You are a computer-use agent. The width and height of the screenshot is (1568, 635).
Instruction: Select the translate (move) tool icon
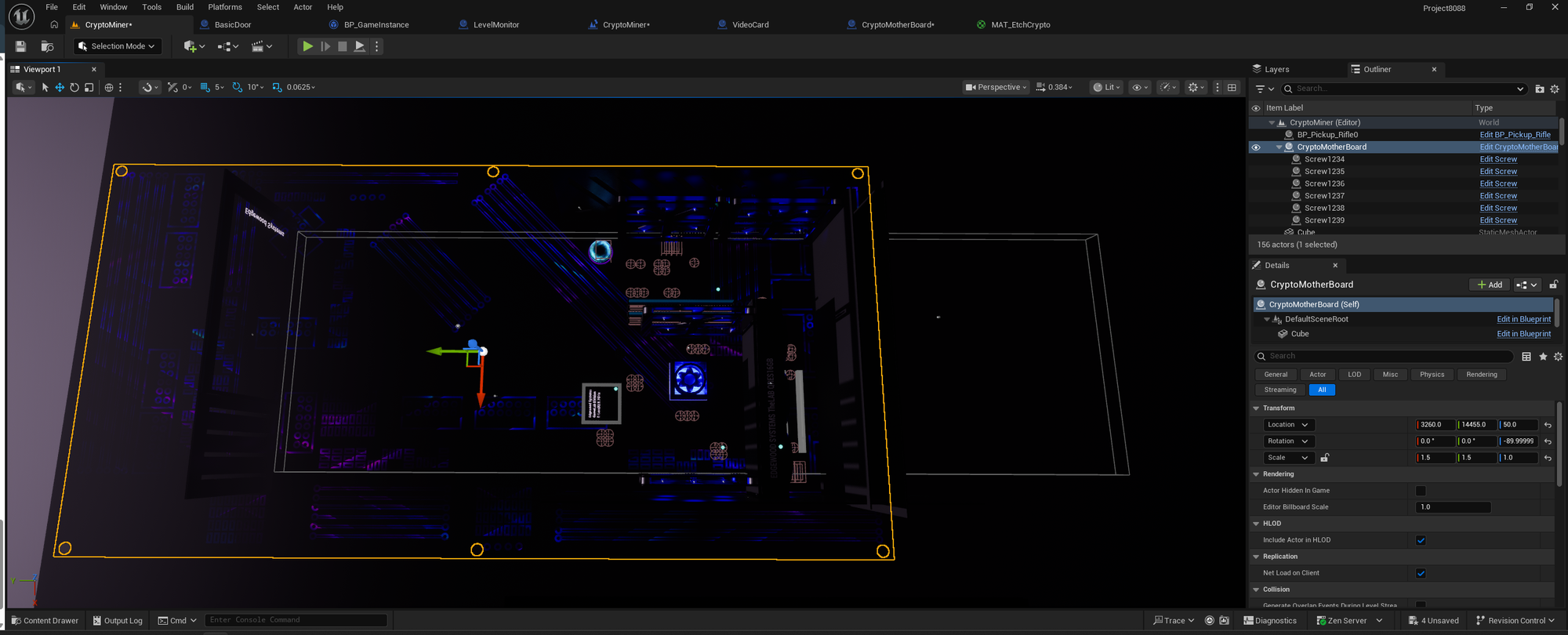pyautogui.click(x=60, y=87)
